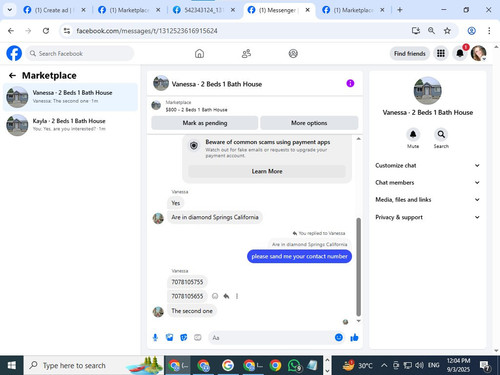Open the profile circle icon in top navigation
Screen dimensions: 500x375
pos(293,53)
